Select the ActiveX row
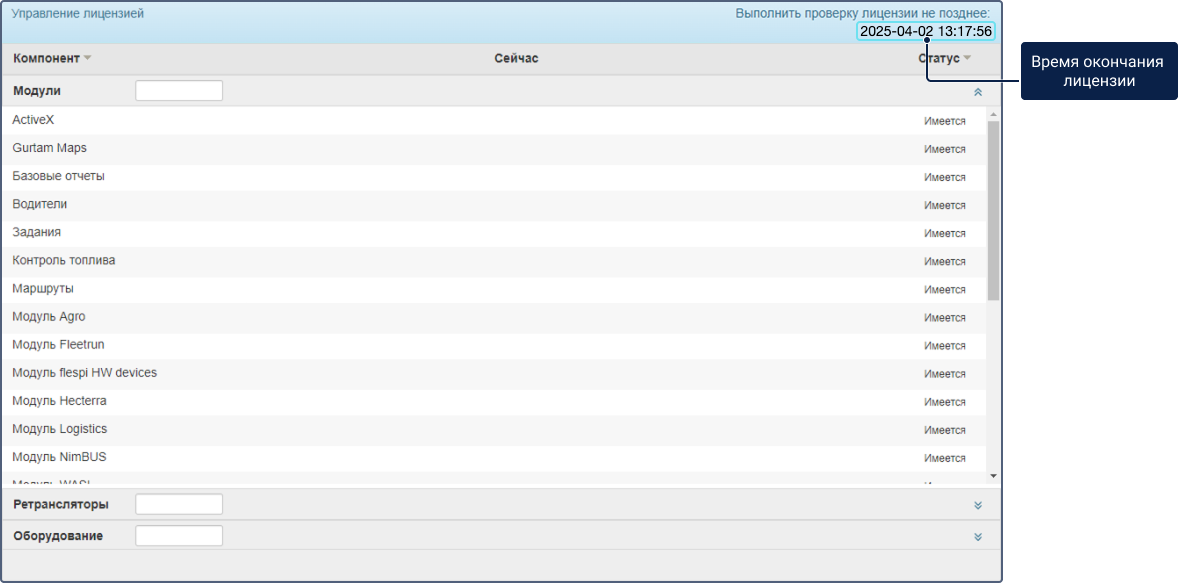 pos(494,120)
